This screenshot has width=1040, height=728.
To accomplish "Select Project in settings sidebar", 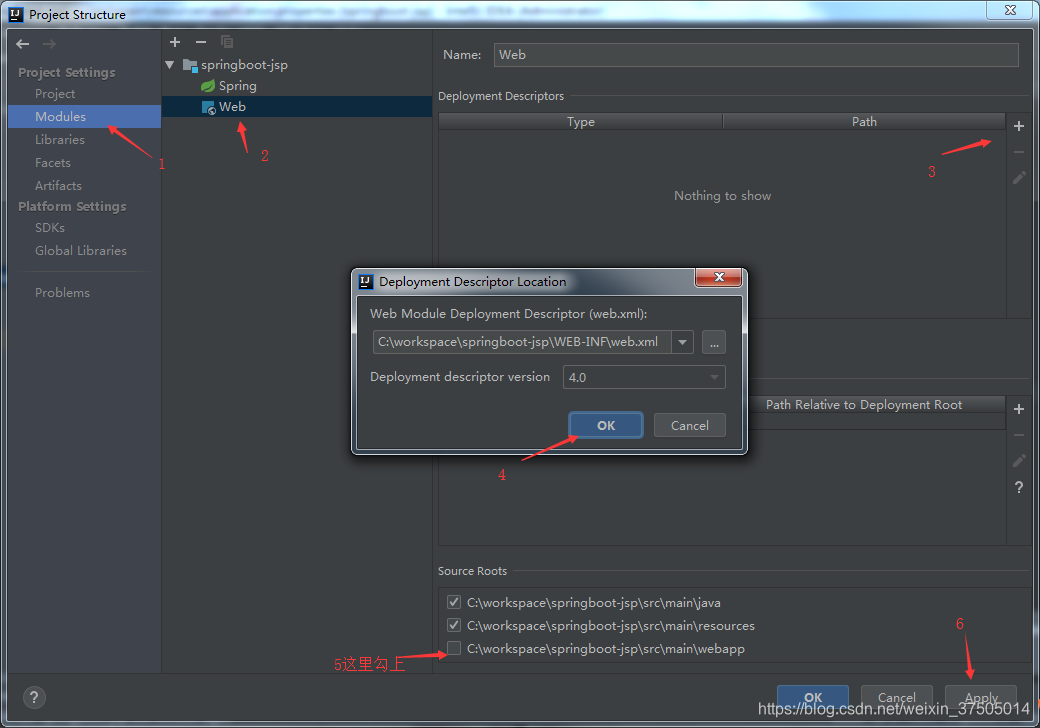I will pyautogui.click(x=55, y=93).
